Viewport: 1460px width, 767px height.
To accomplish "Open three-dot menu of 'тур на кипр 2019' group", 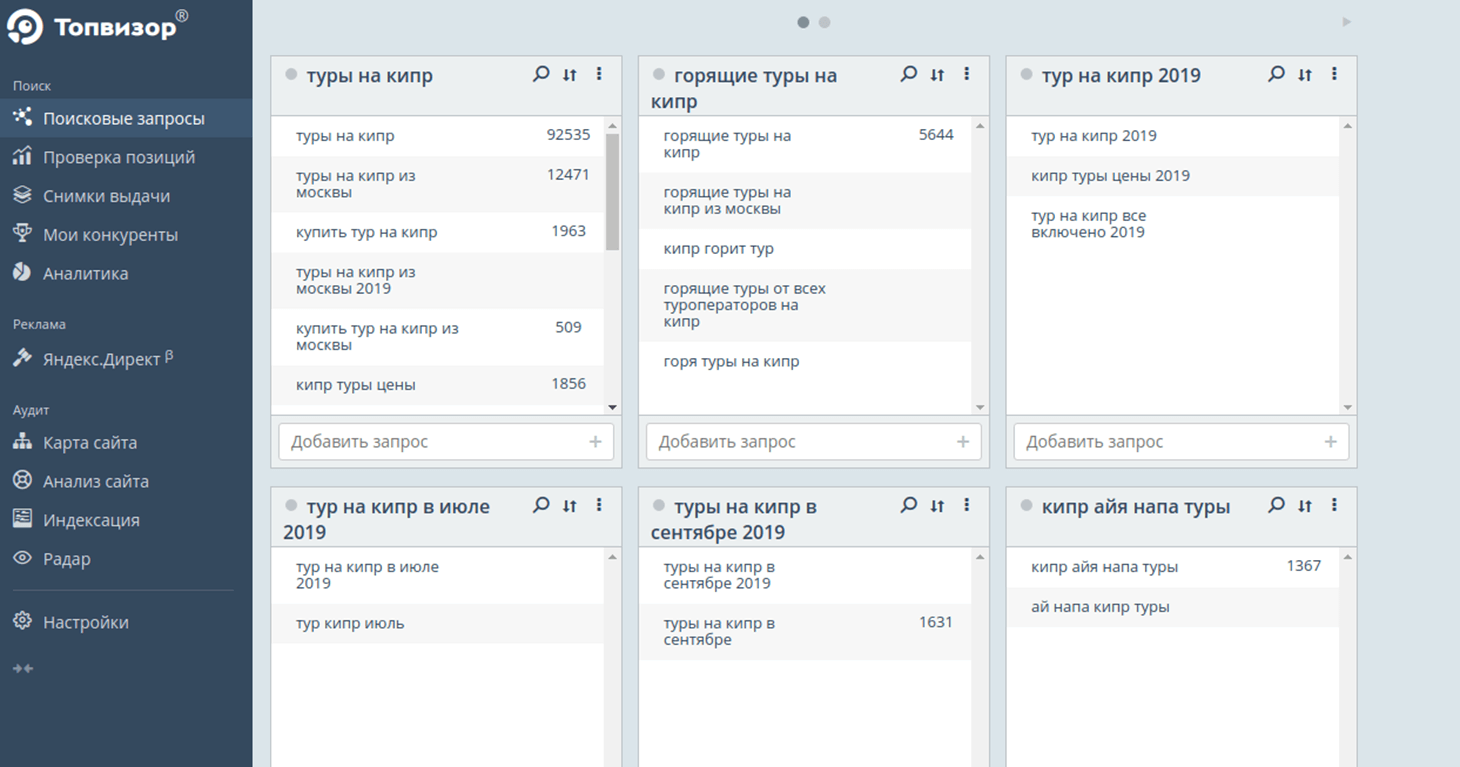I will point(1334,74).
